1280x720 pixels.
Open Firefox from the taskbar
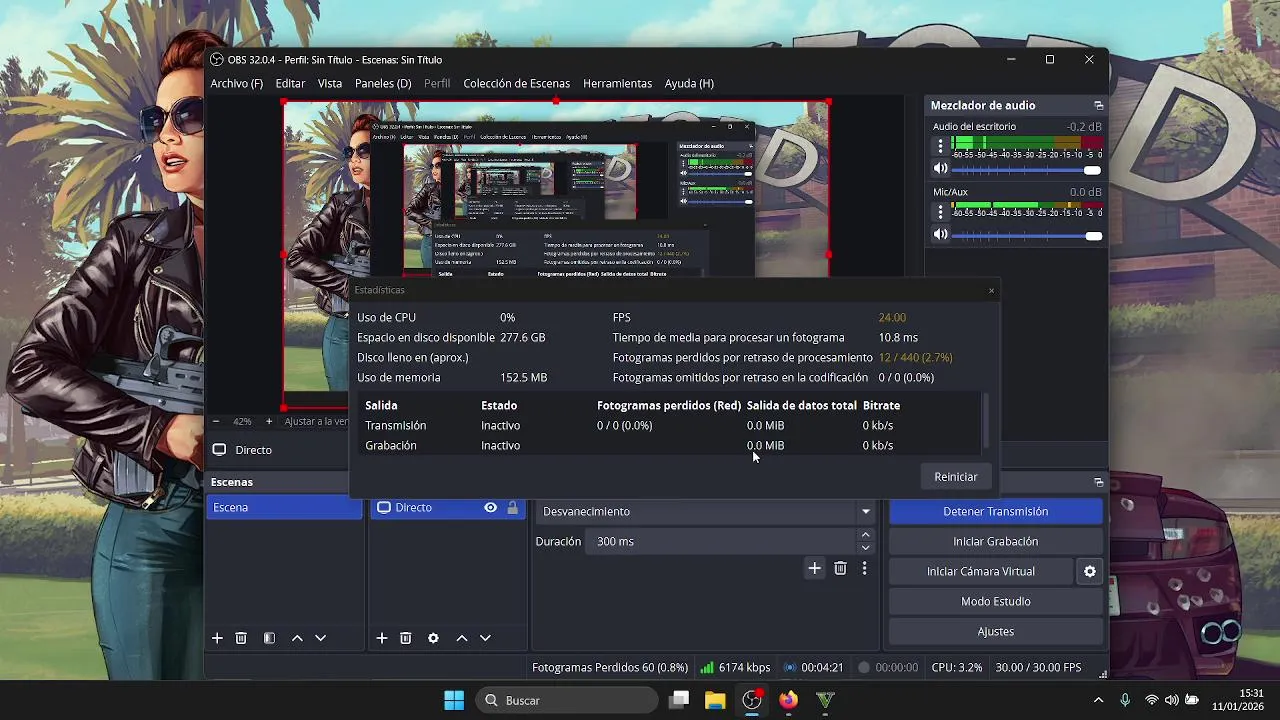pos(789,700)
